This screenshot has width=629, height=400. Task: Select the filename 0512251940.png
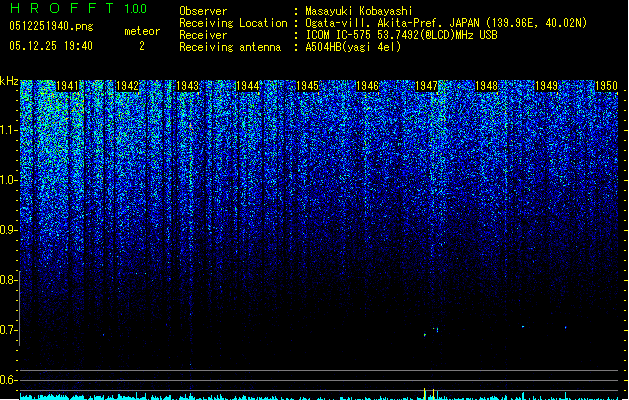click(51, 26)
